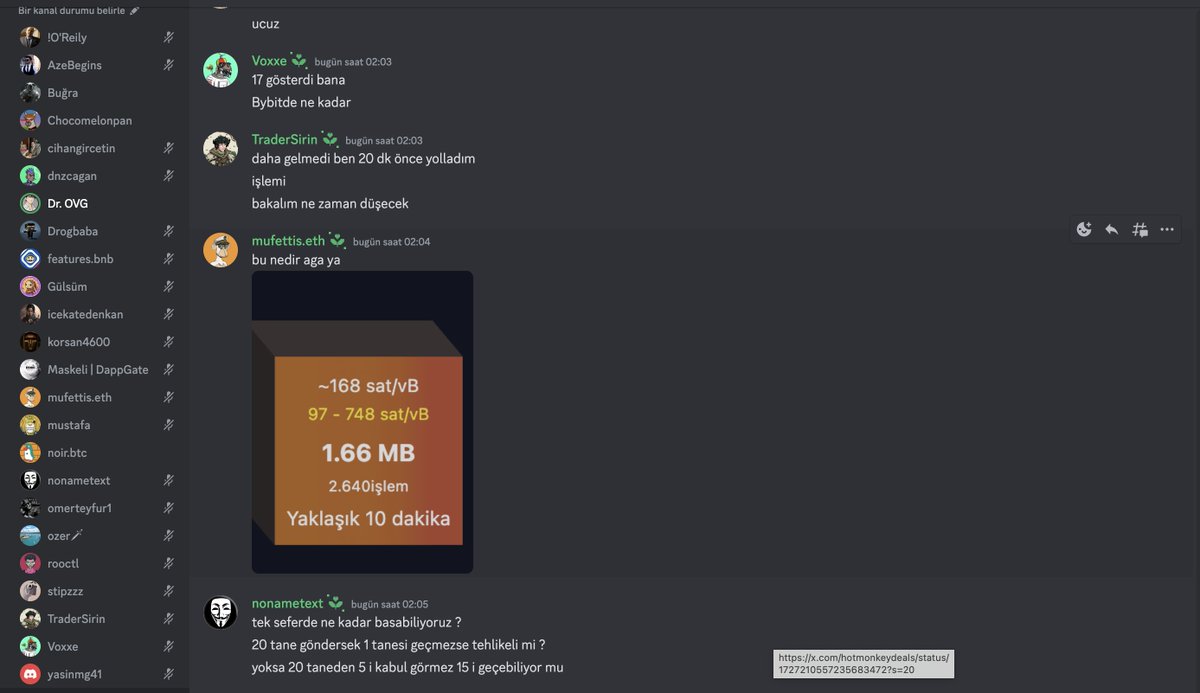Open mufettis.eth's profile from chat username
Image resolution: width=1200 pixels, height=693 pixels.
click(288, 241)
